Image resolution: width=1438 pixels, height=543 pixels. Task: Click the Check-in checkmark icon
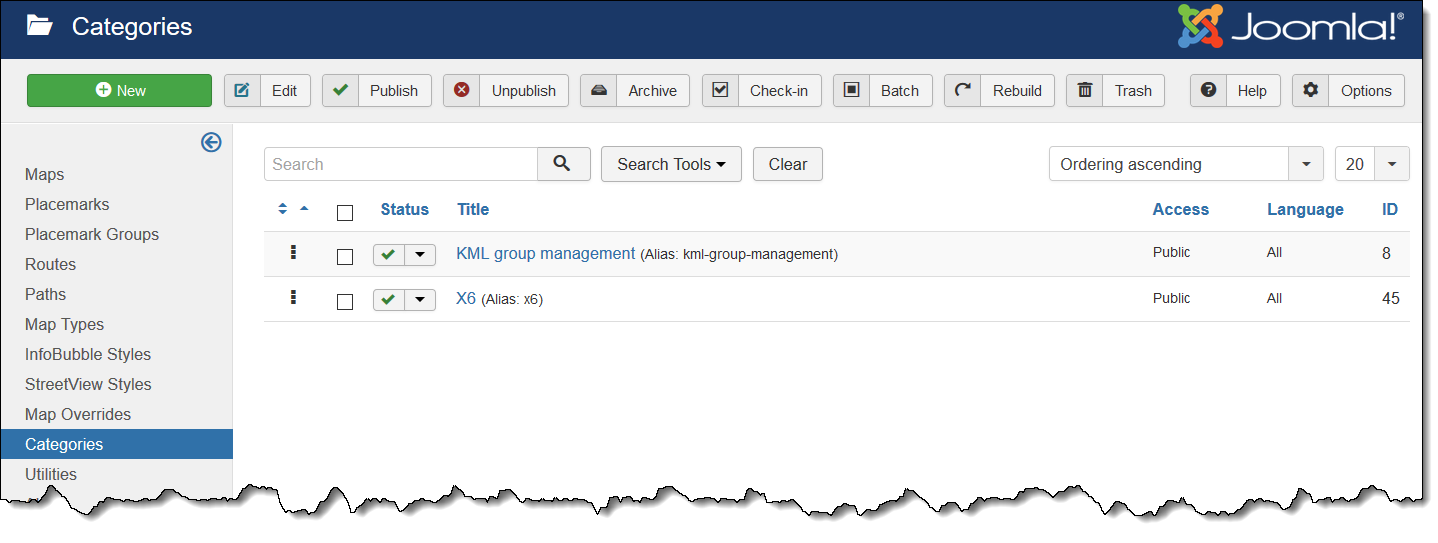tap(720, 90)
